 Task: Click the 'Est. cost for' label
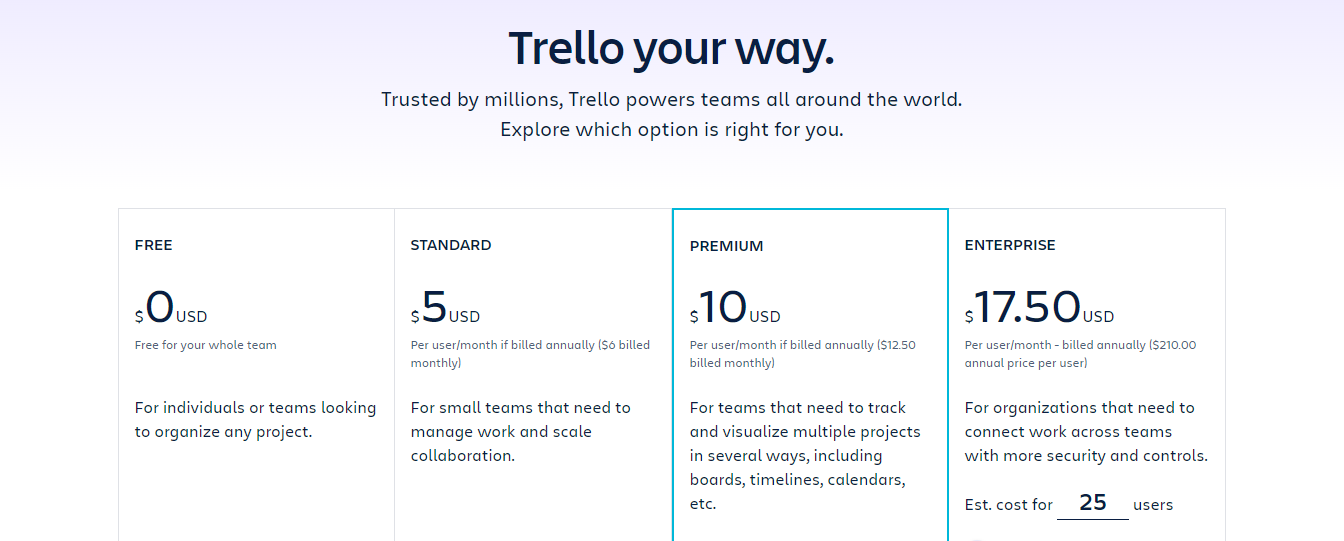tap(1009, 505)
